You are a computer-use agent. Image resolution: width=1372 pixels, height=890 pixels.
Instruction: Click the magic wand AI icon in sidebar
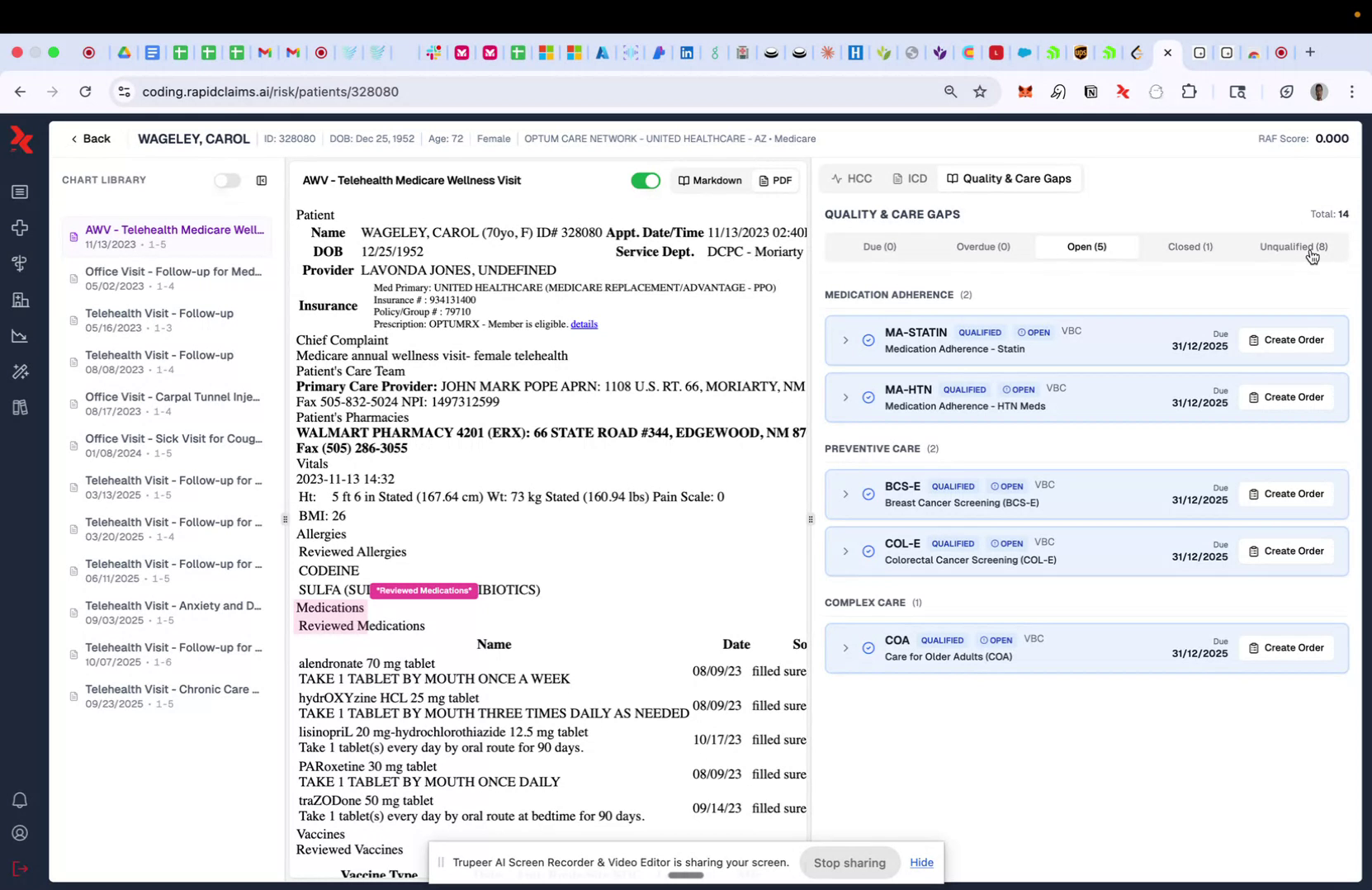tap(20, 372)
